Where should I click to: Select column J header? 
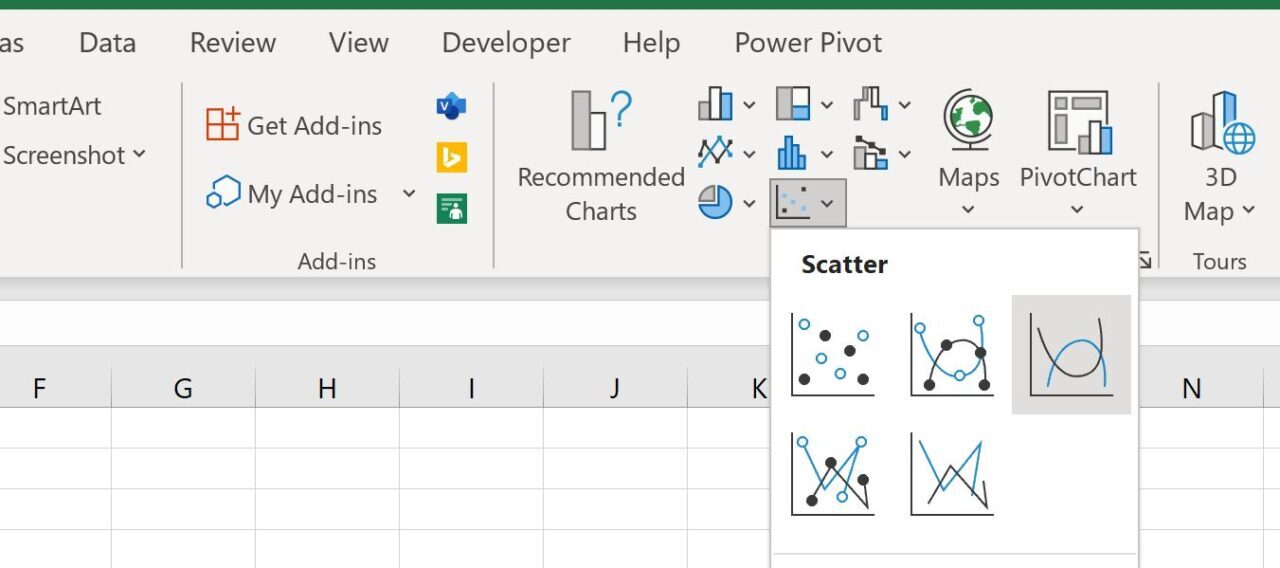[x=615, y=388]
